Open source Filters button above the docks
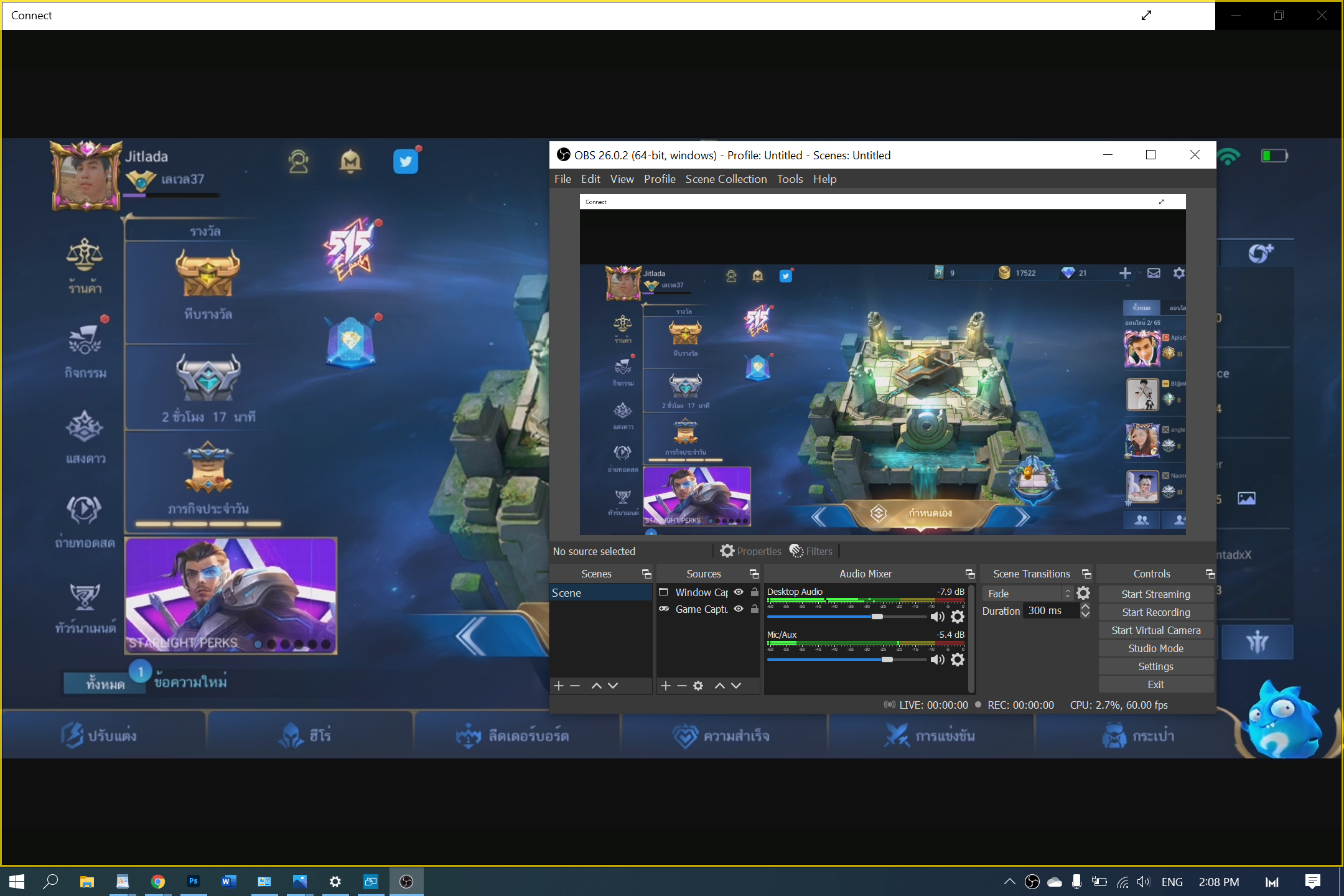Screen dimensions: 1344x896 (x=811, y=551)
